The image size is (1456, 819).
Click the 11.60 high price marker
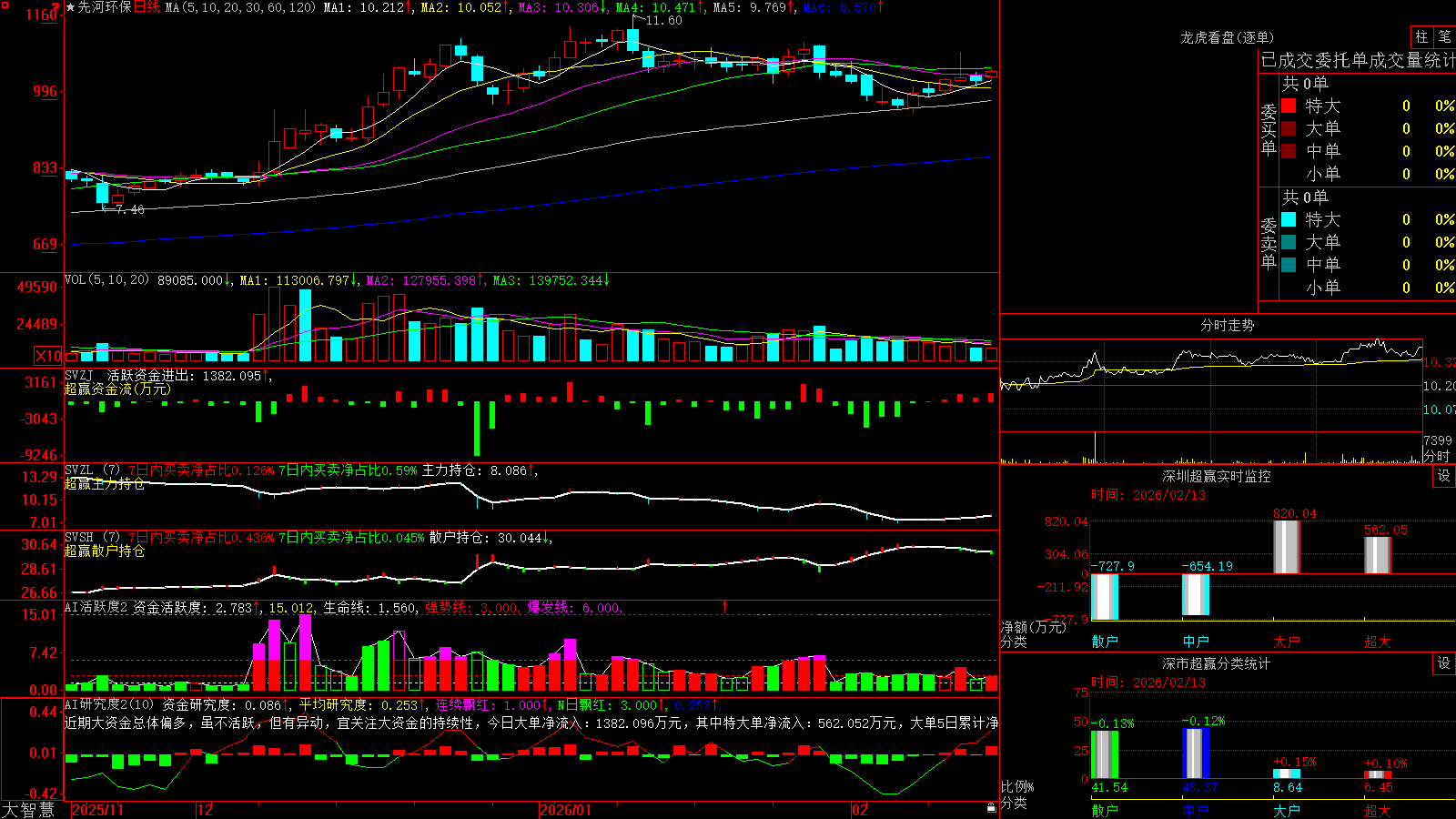pos(663,20)
